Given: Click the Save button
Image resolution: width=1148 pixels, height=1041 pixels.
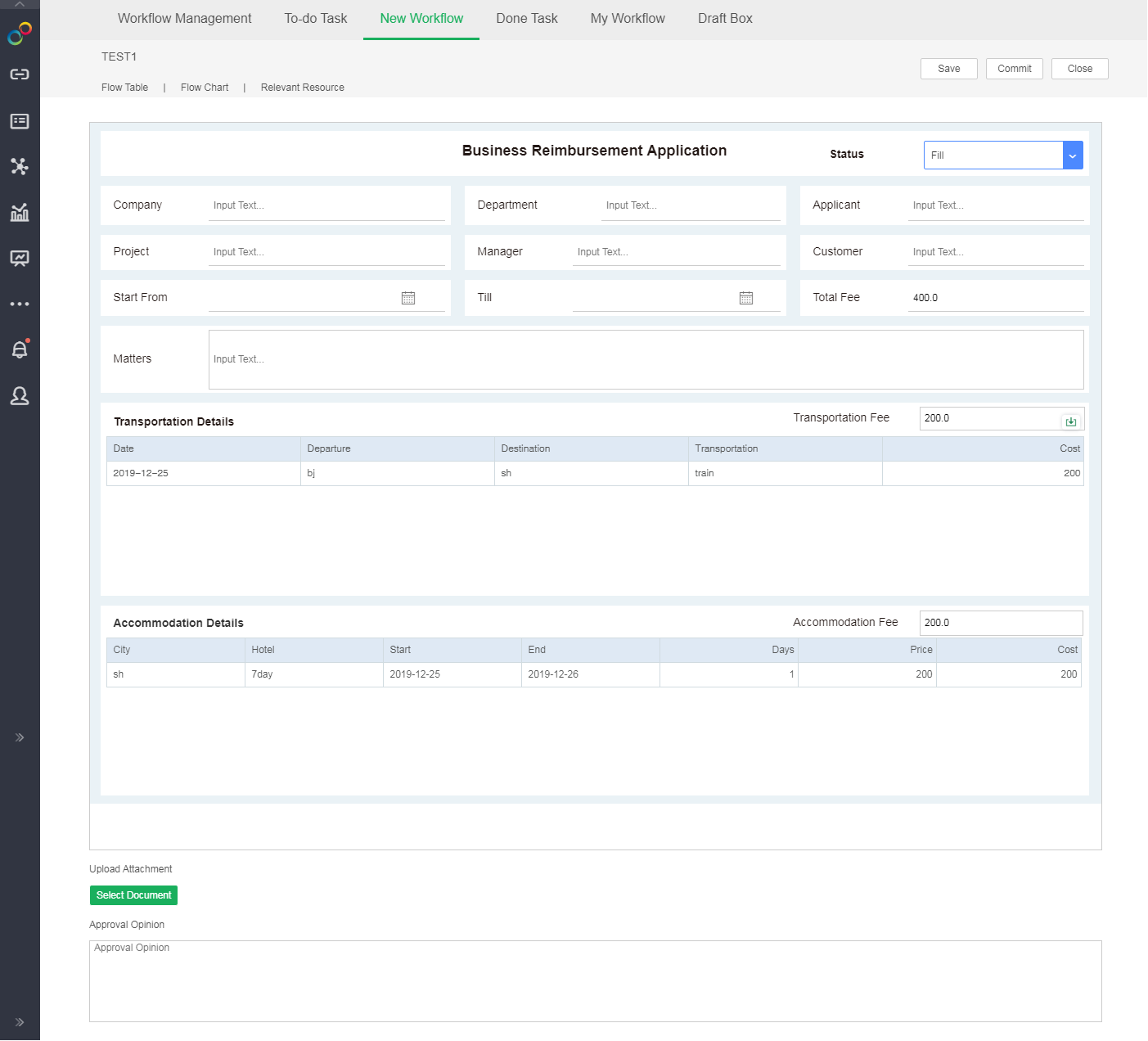Looking at the screenshot, I should [x=949, y=69].
